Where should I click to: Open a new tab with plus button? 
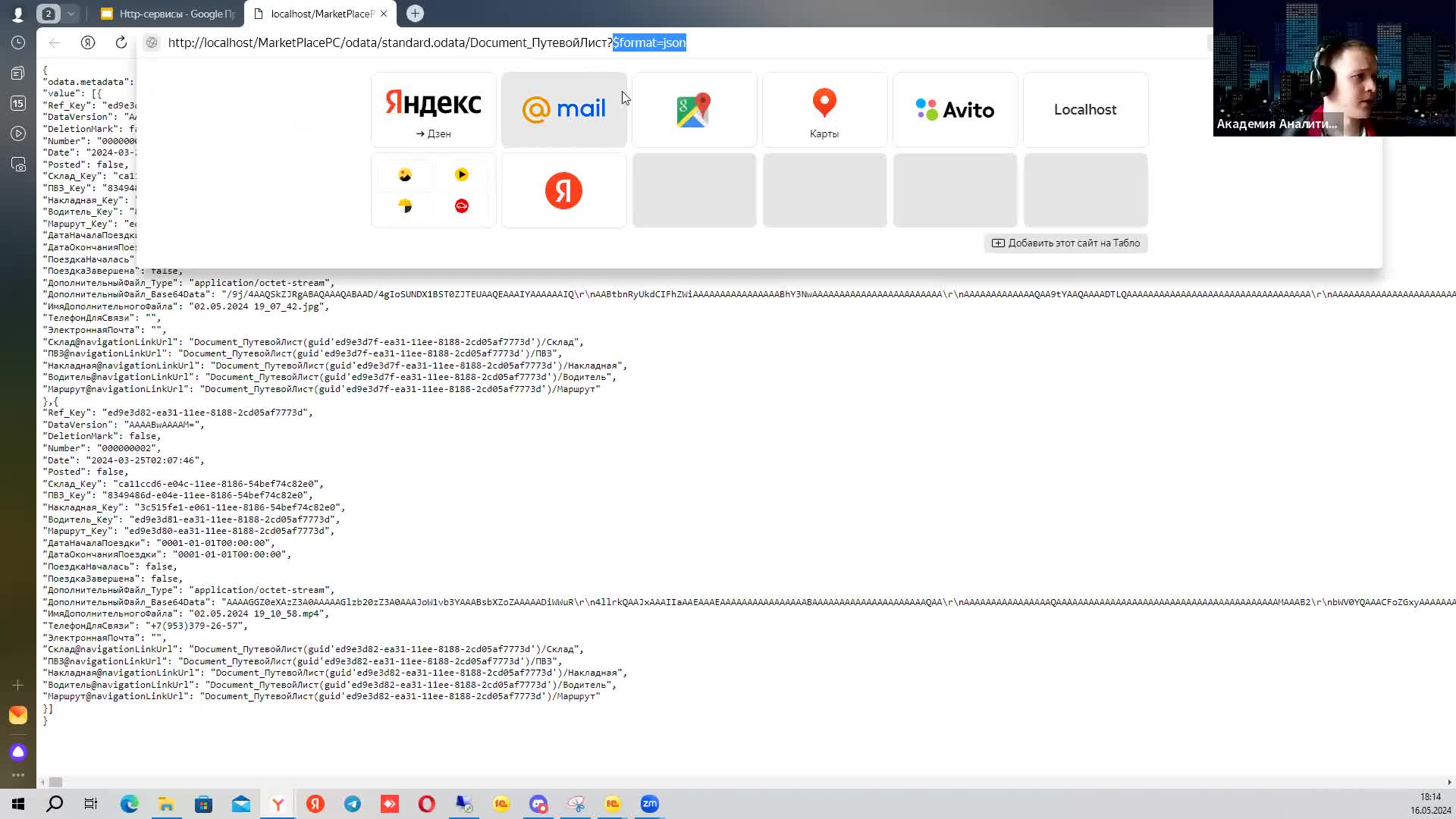[x=415, y=14]
